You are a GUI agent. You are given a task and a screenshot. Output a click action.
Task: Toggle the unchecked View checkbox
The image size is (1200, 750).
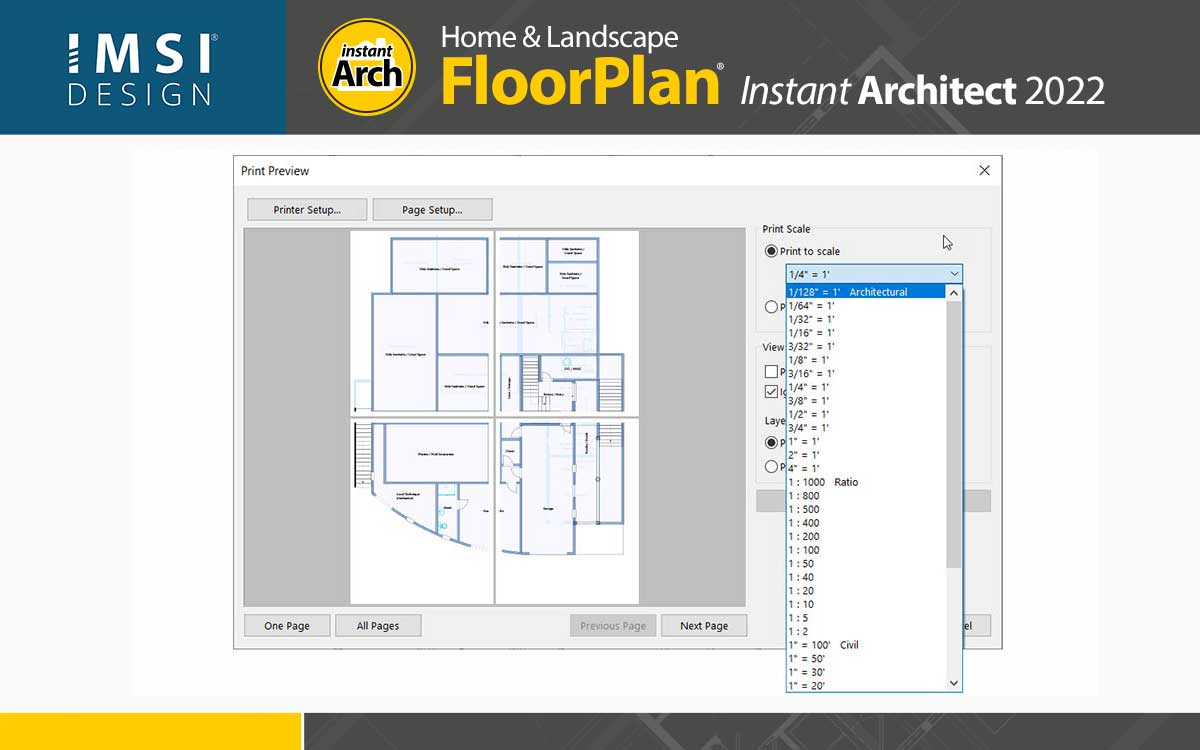pyautogui.click(x=771, y=372)
